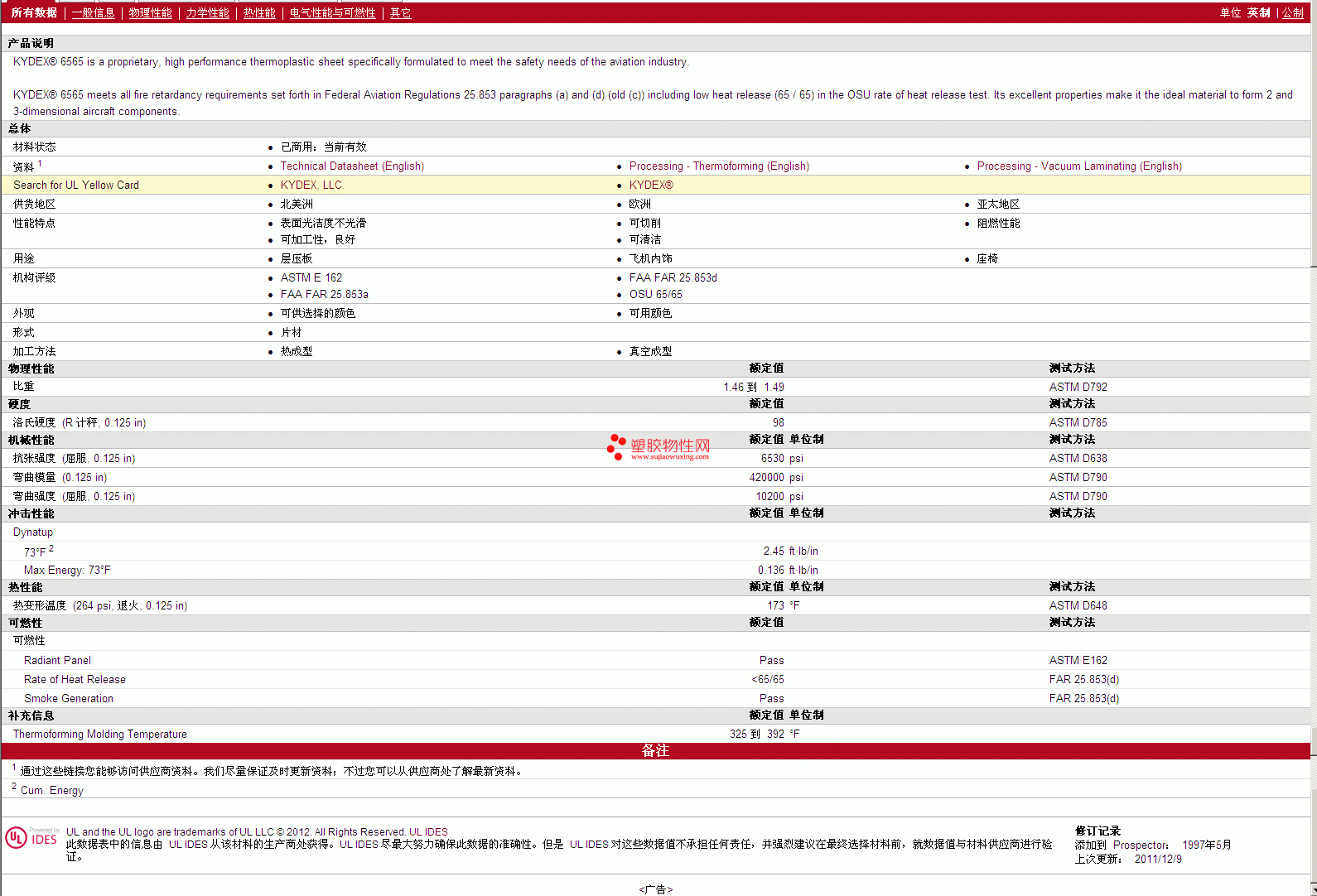Click the ASTM D785 test method cell
Screen dimensions: 1317x896
[1078, 422]
